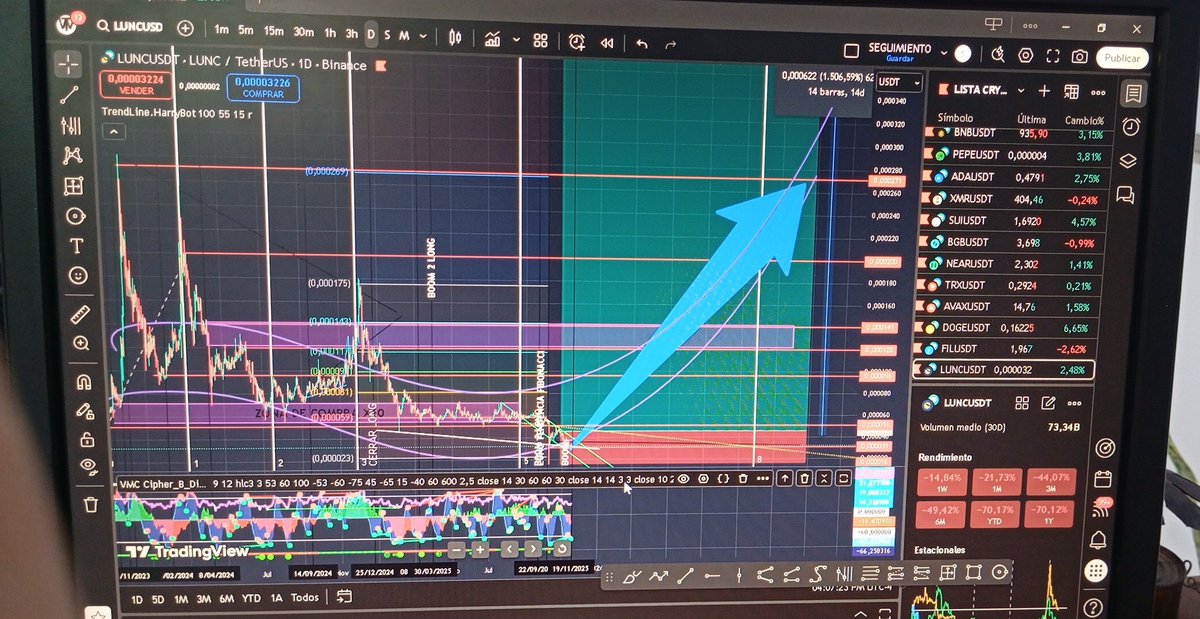Screen dimensions: 1200x619
Task: Open the help center question icon
Action: coord(1094,606)
